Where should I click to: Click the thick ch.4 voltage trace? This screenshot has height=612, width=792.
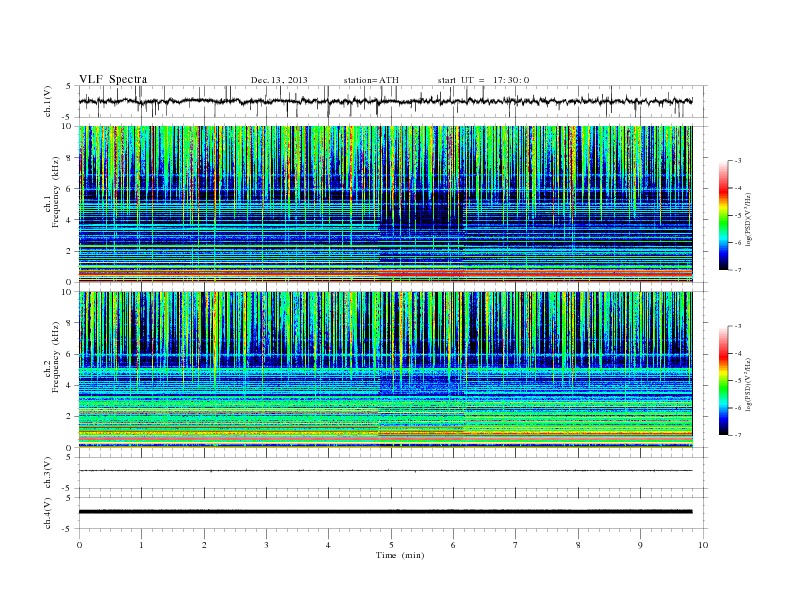tap(385, 512)
